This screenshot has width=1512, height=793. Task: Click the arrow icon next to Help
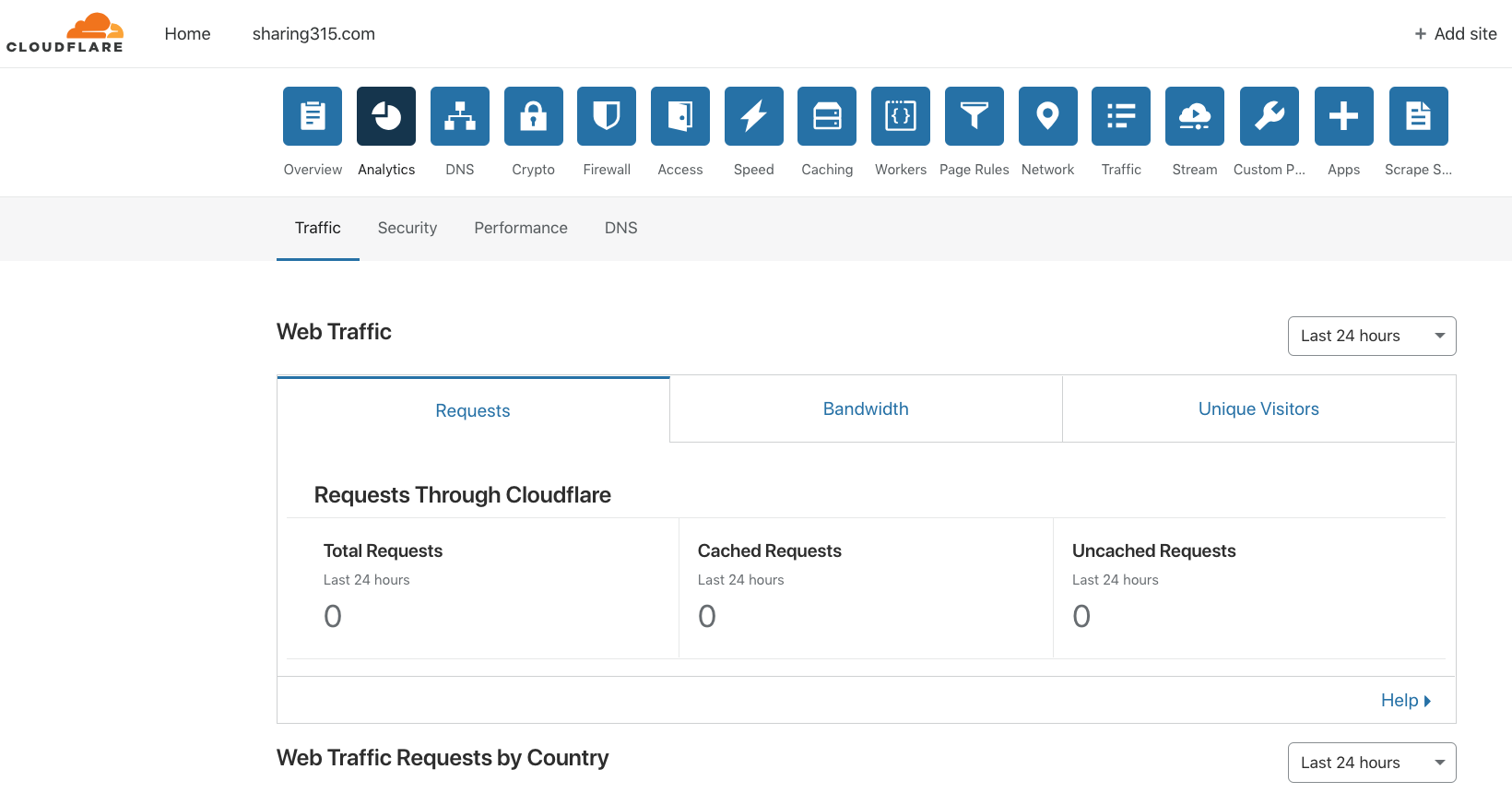pos(1427,701)
